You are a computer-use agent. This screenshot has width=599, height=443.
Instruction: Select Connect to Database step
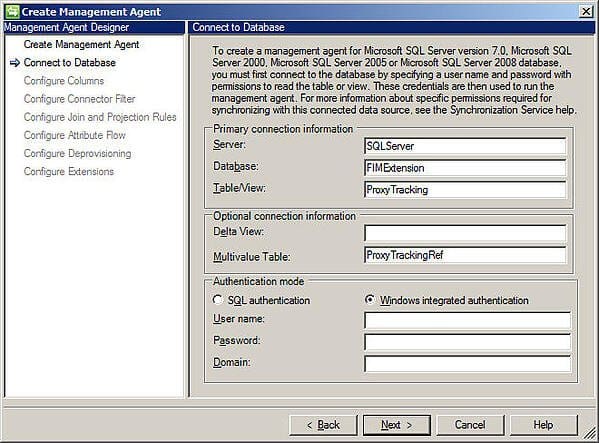(70, 63)
